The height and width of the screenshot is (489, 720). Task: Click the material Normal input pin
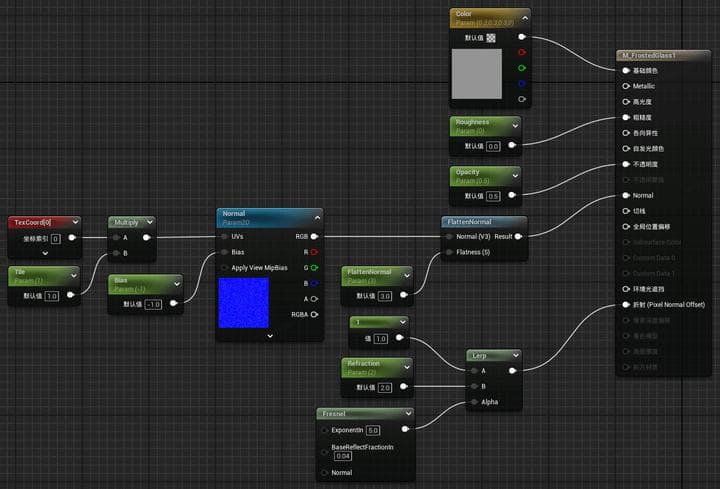click(x=626, y=195)
